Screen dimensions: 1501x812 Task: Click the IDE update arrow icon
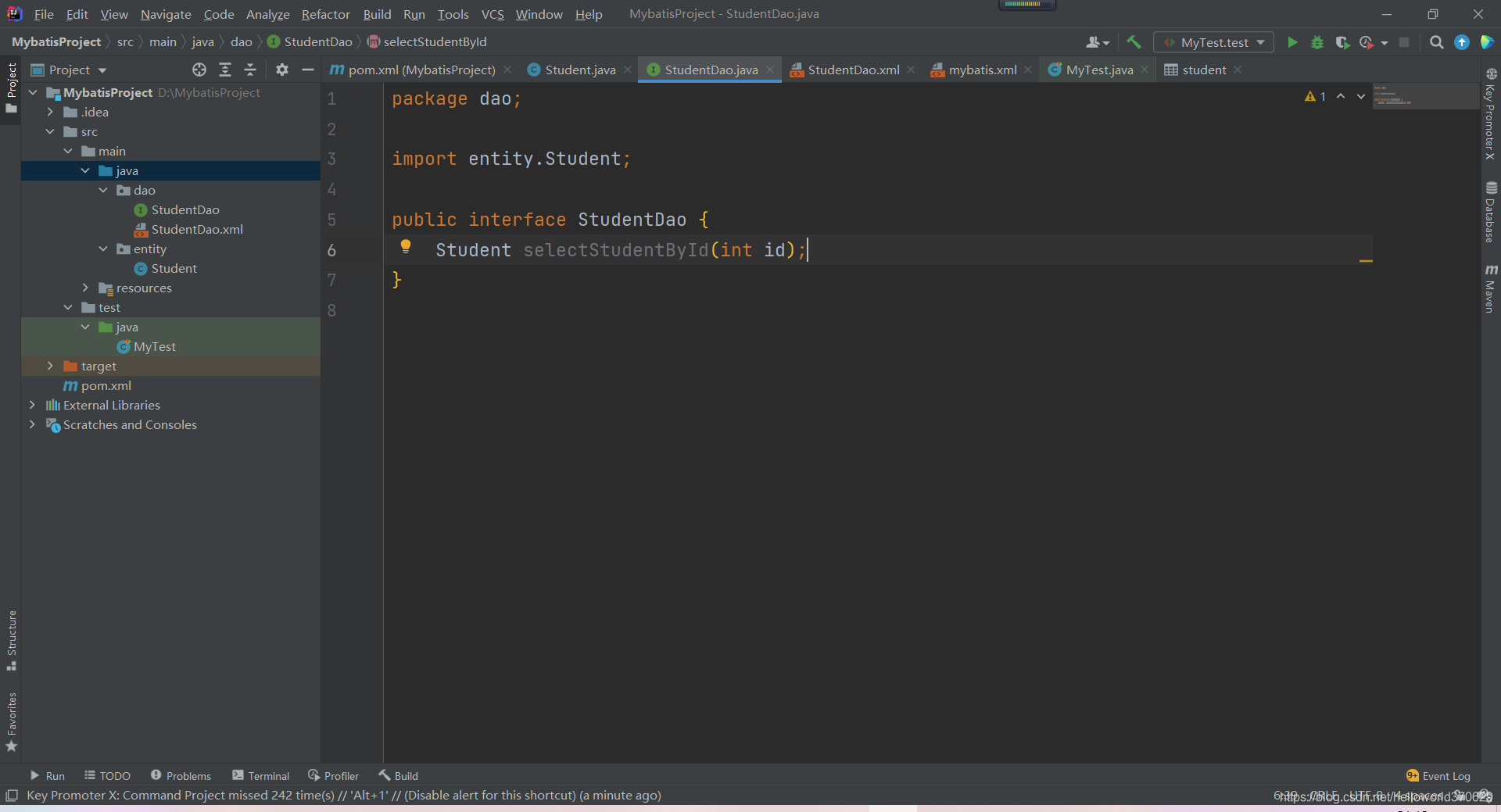1462,42
